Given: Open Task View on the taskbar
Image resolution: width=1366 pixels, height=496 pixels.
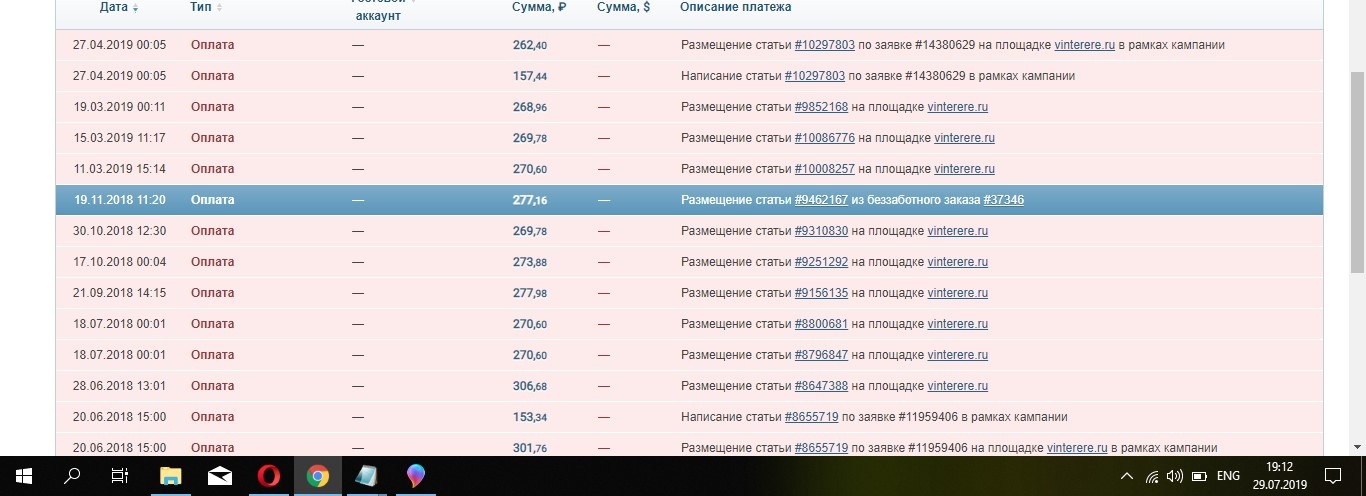Looking at the screenshot, I should [119, 476].
